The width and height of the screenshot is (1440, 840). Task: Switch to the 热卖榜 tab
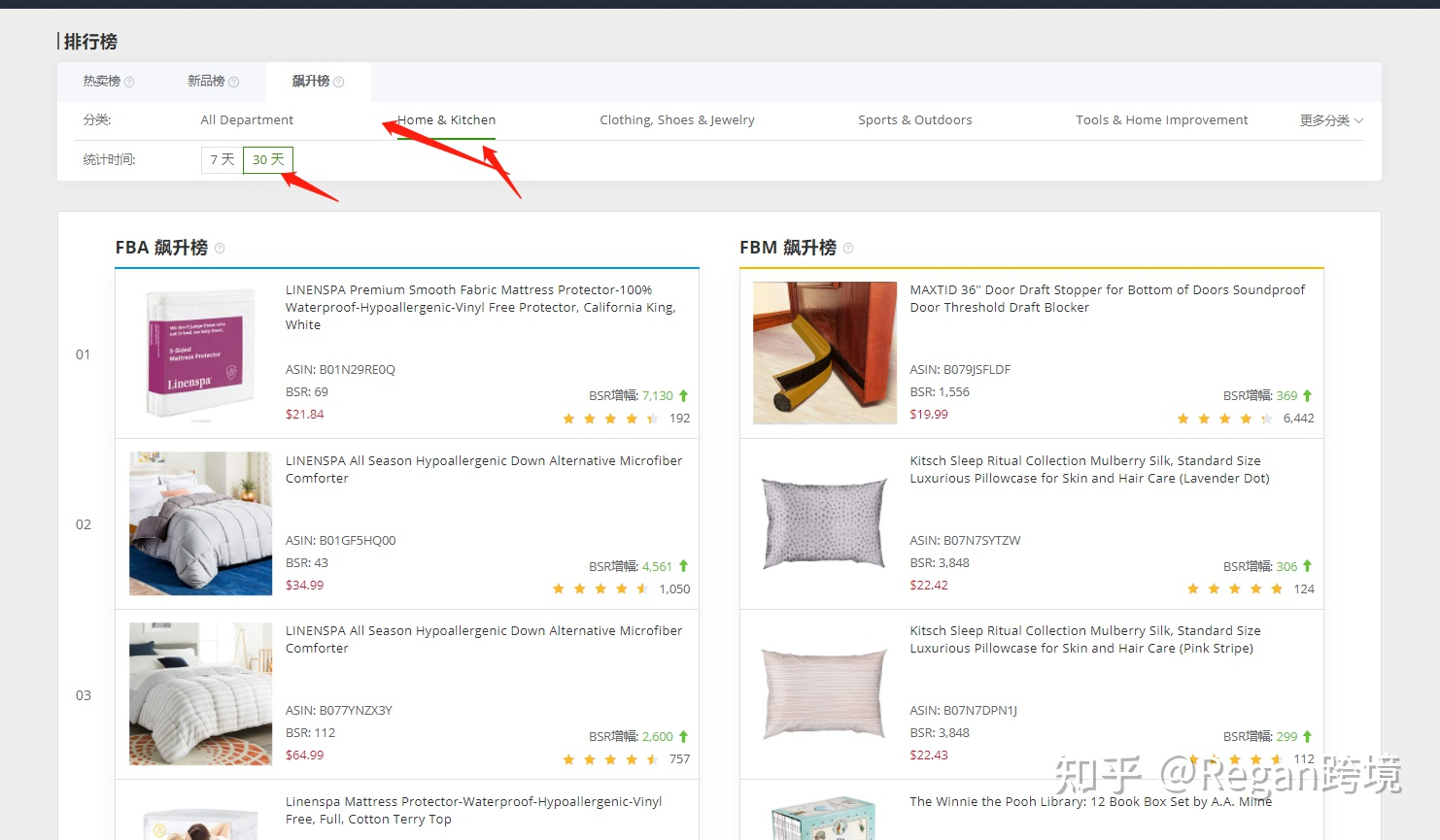102,82
